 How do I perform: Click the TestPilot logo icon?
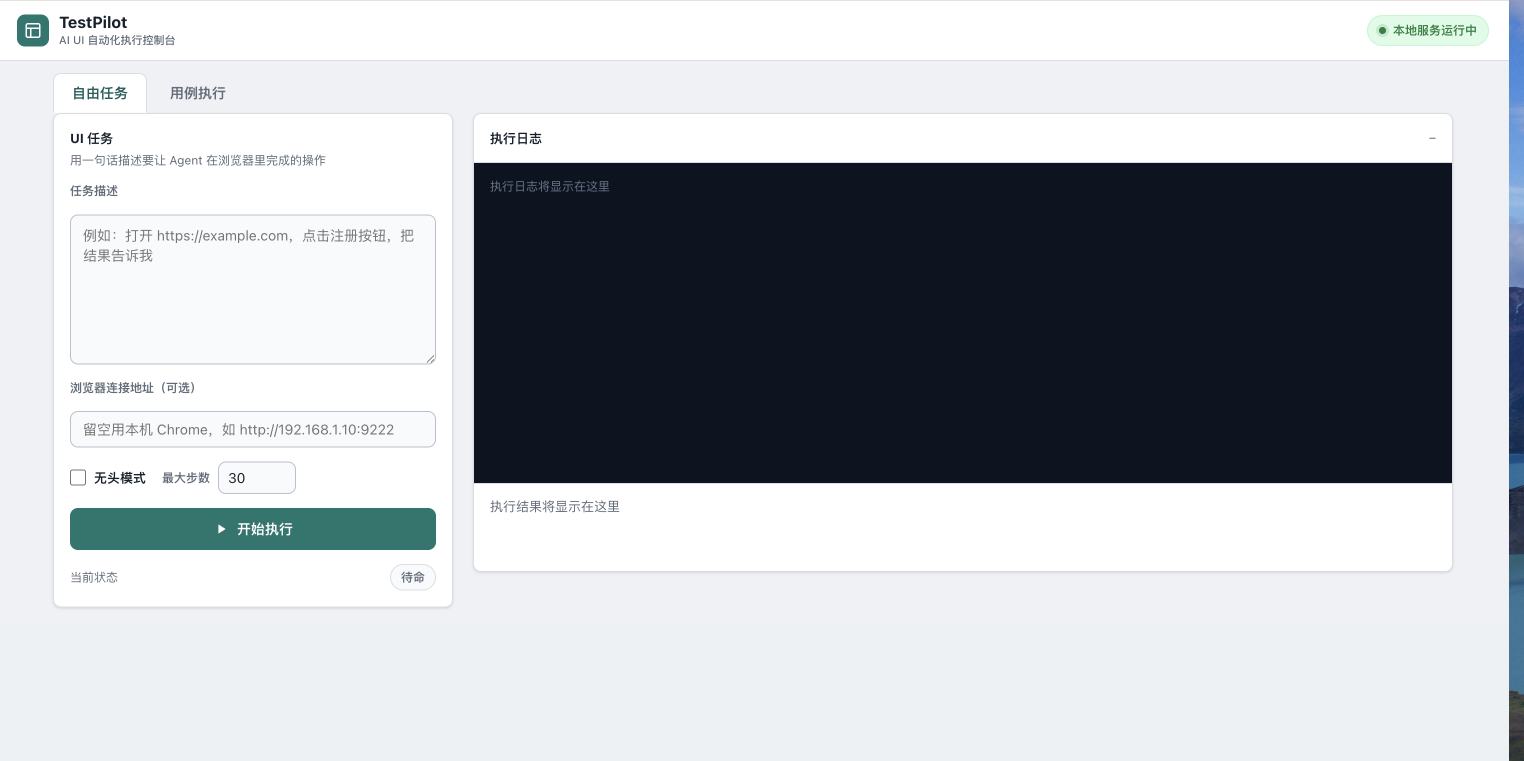[x=33, y=30]
